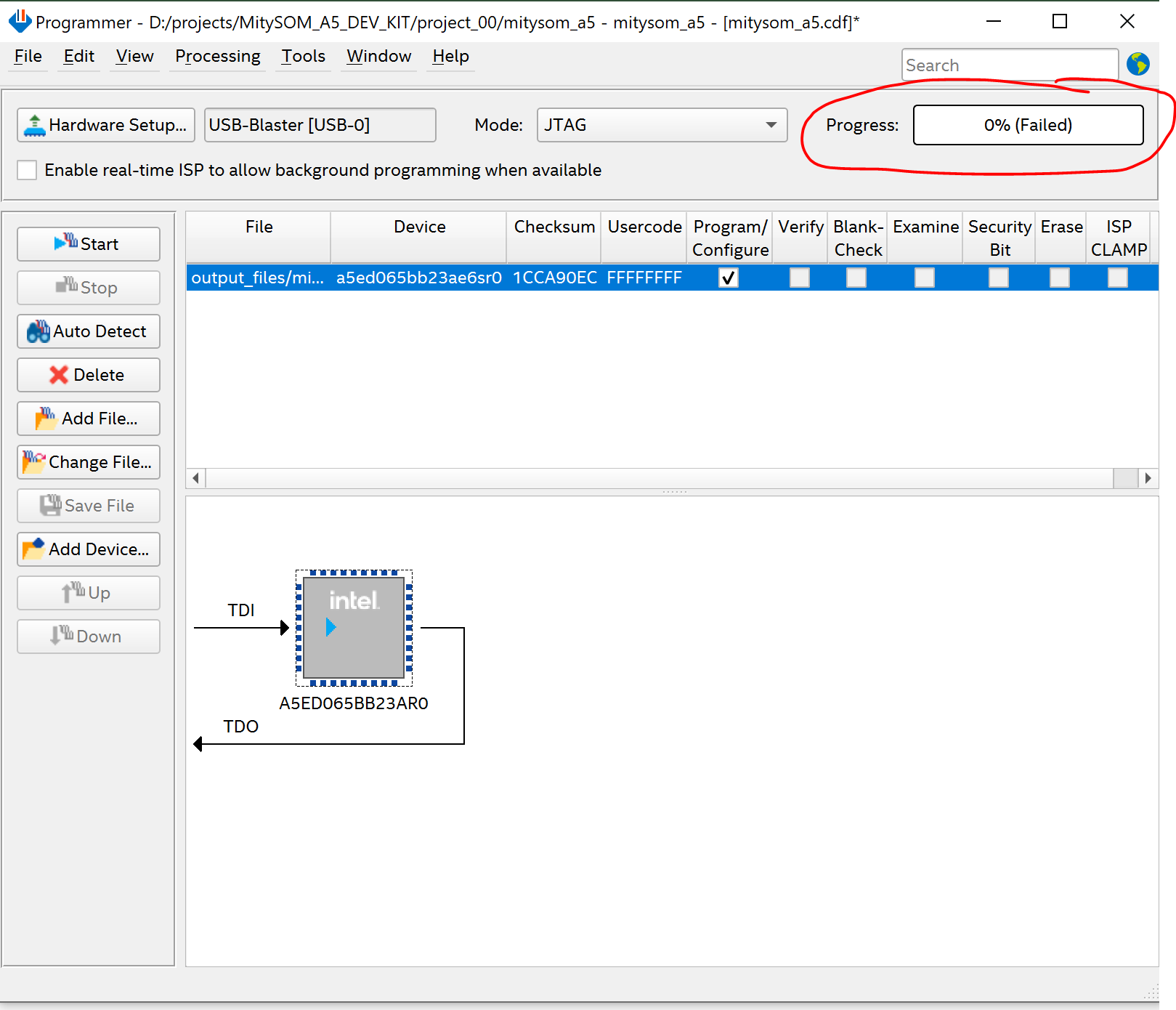This screenshot has width=1176, height=1010.
Task: Click the TDI label in chain diagram
Action: click(x=241, y=610)
